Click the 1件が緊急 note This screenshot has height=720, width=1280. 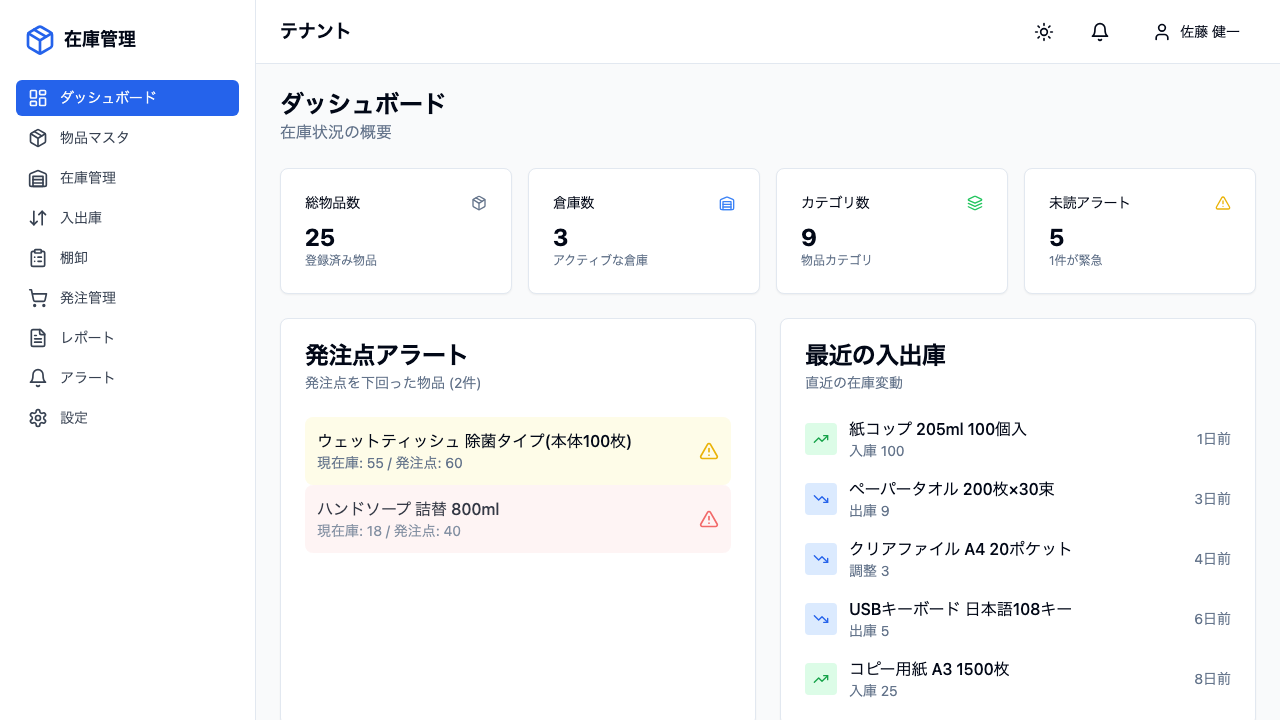coord(1076,260)
